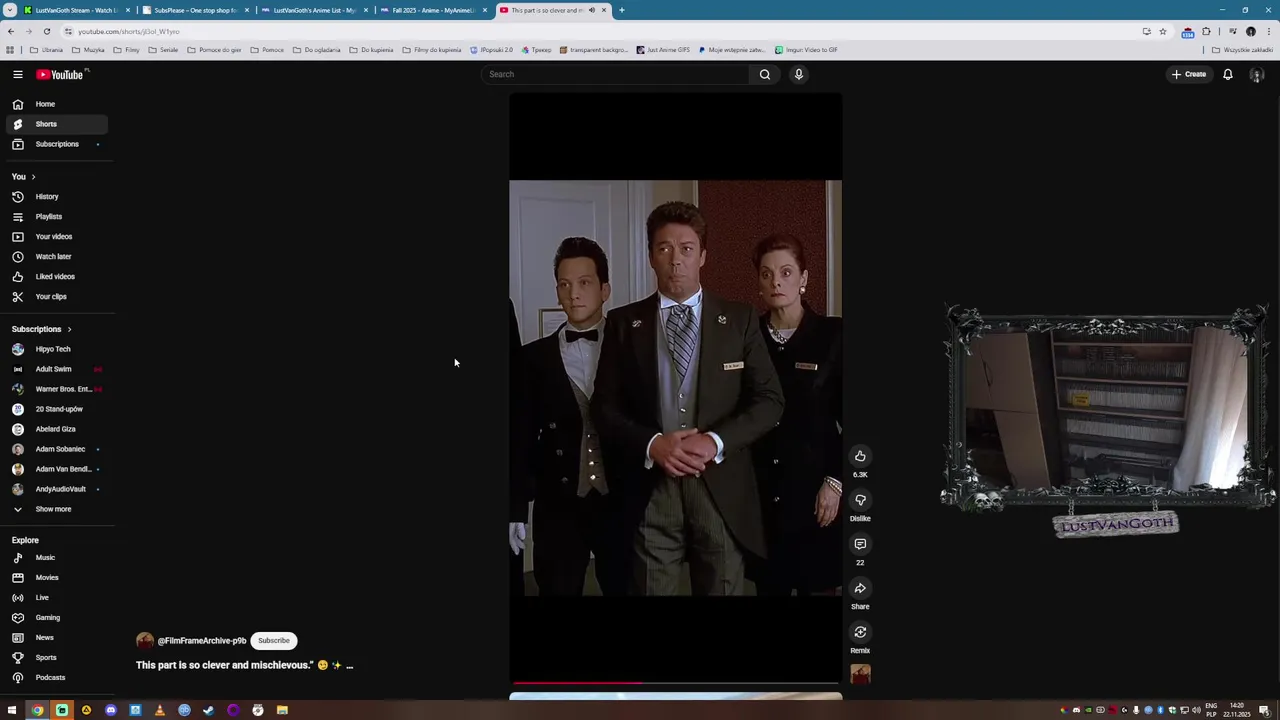Remix this Short
Viewport: 1280px width, 720px height.
(860, 632)
